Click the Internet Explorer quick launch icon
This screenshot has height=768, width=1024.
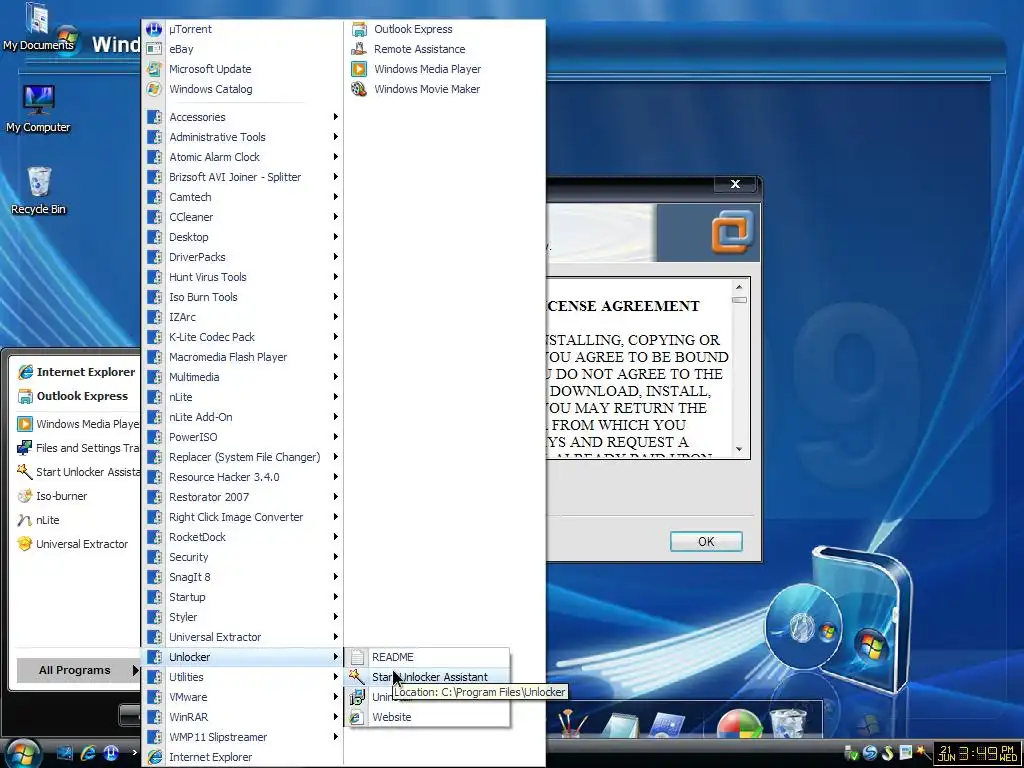(x=88, y=753)
